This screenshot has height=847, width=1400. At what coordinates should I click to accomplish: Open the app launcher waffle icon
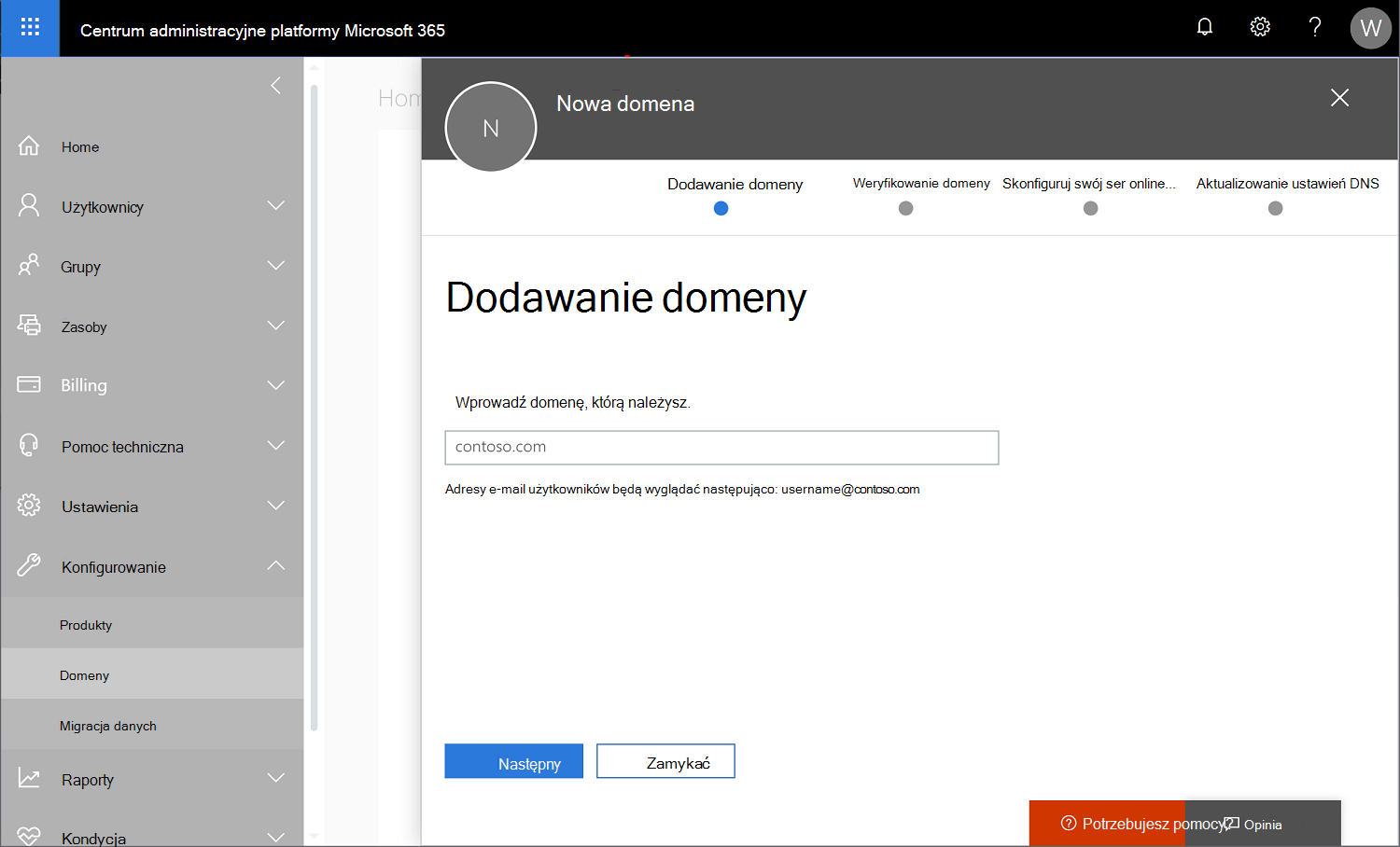(x=30, y=27)
